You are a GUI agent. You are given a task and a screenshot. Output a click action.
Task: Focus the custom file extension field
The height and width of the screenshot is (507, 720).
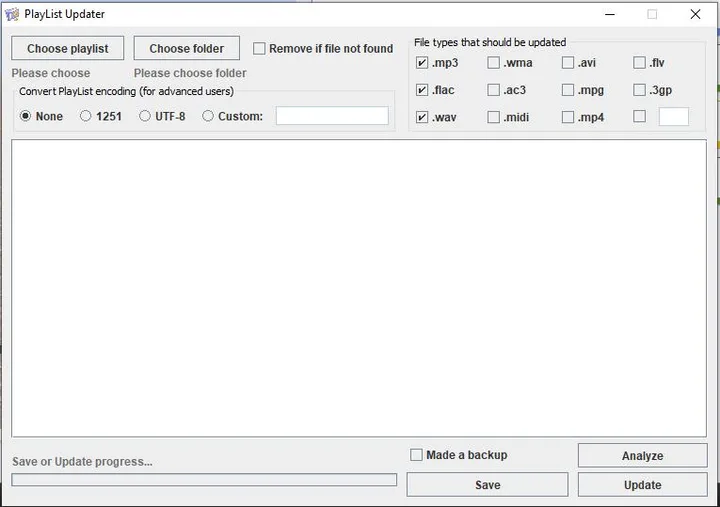(x=674, y=117)
